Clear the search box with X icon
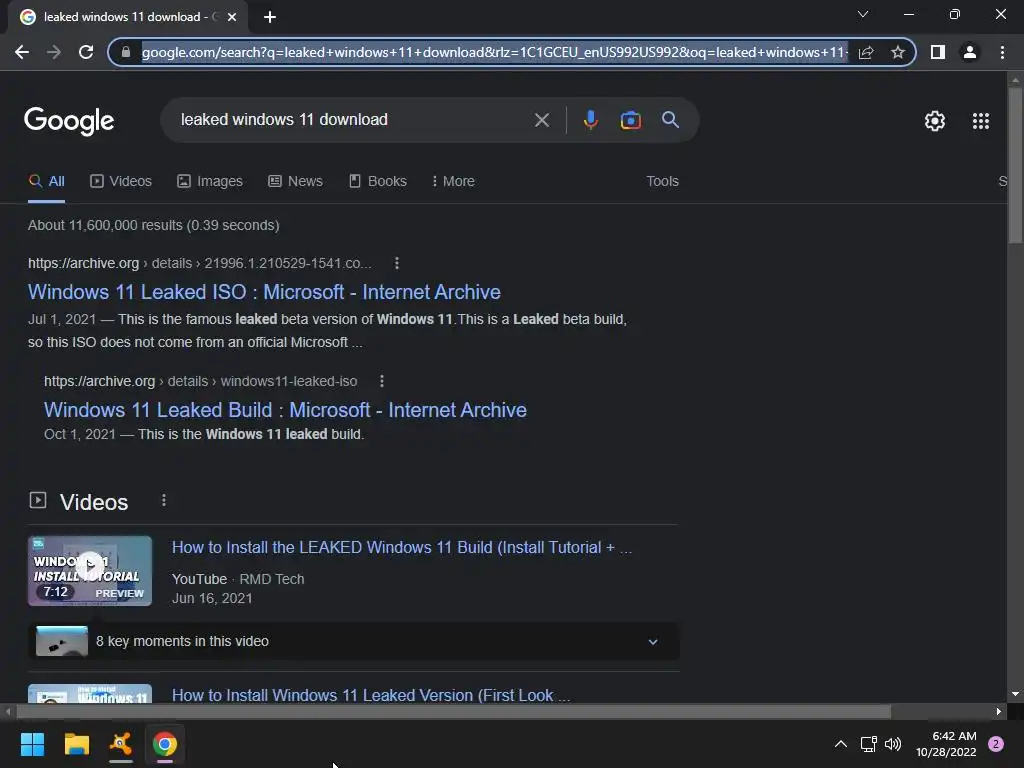This screenshot has width=1024, height=768. [x=541, y=120]
